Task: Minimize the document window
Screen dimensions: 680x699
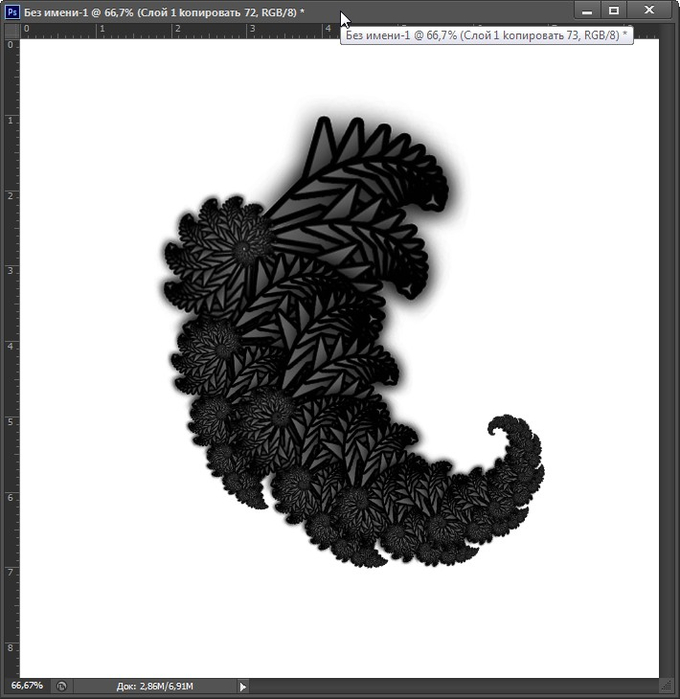Action: 587,11
